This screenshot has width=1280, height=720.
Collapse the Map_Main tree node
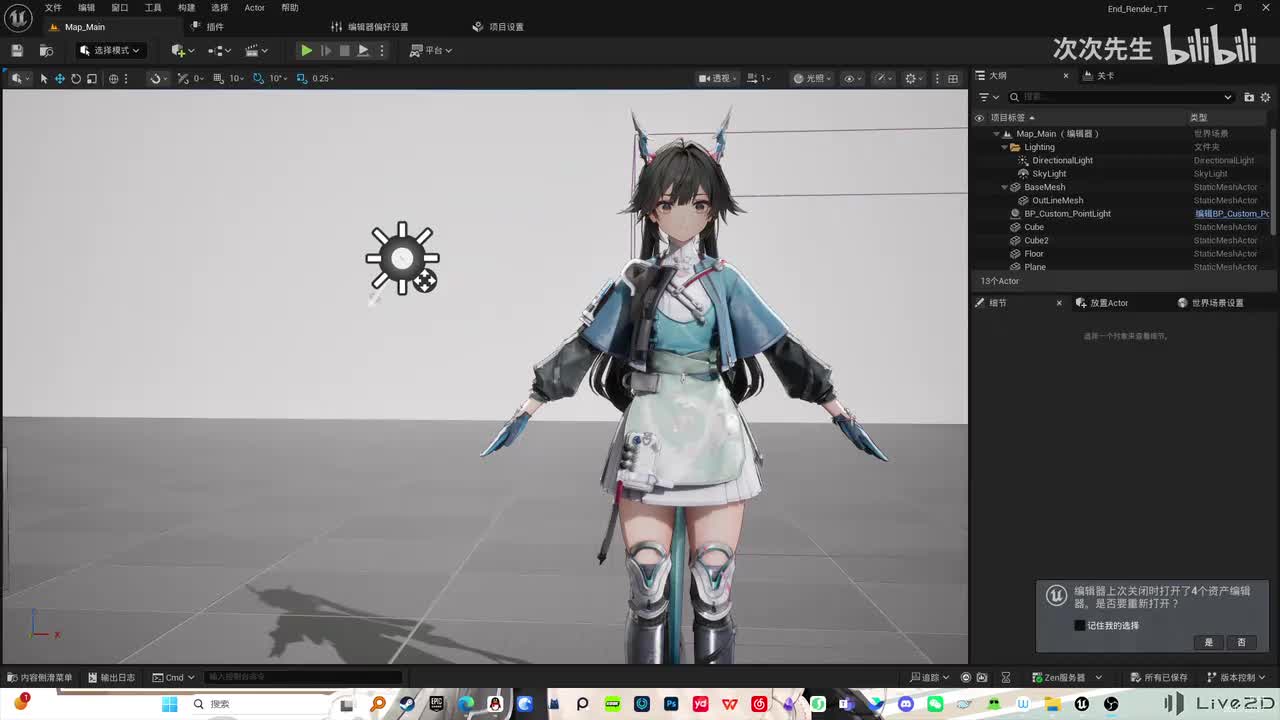(x=996, y=134)
